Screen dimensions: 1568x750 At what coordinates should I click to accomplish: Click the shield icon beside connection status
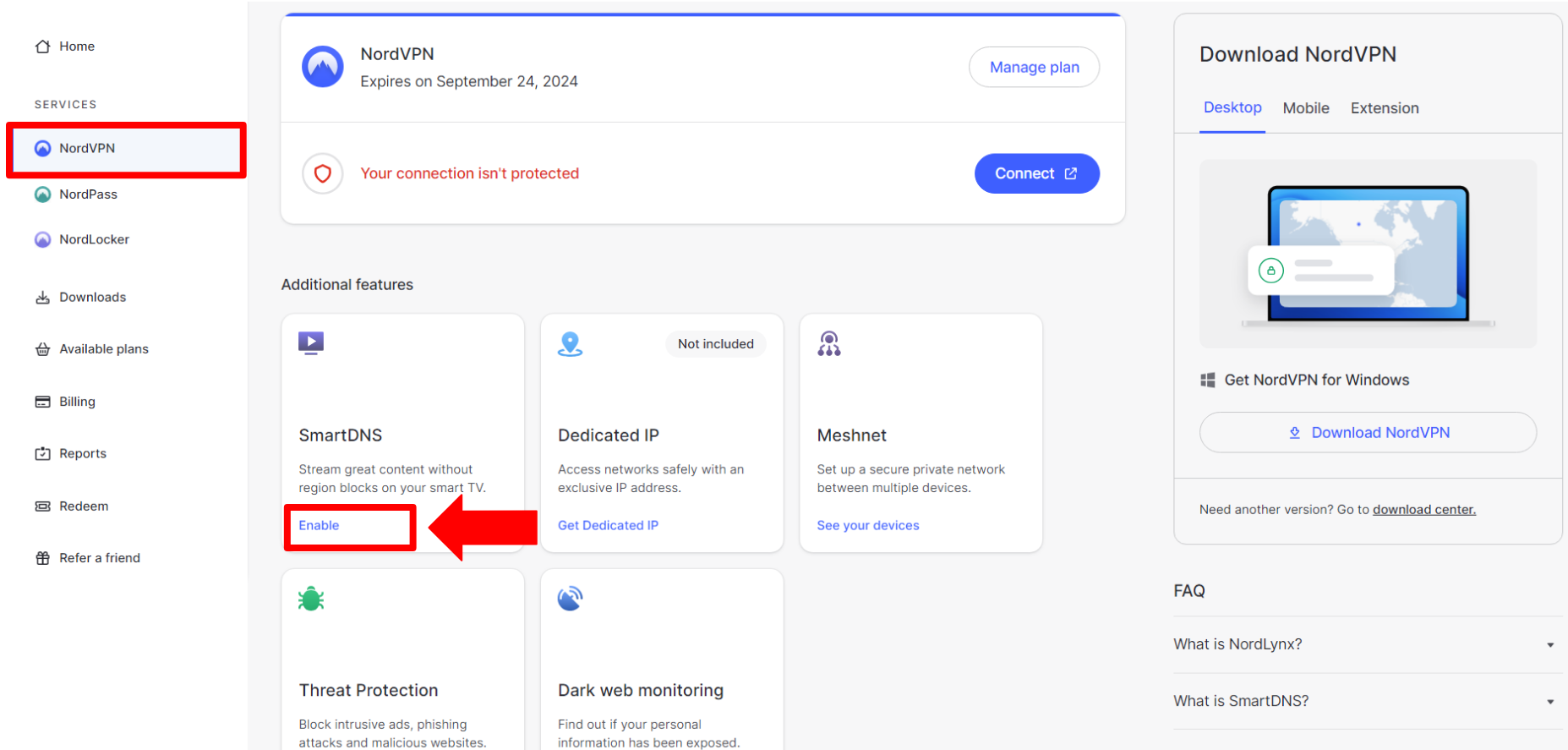[x=323, y=173]
